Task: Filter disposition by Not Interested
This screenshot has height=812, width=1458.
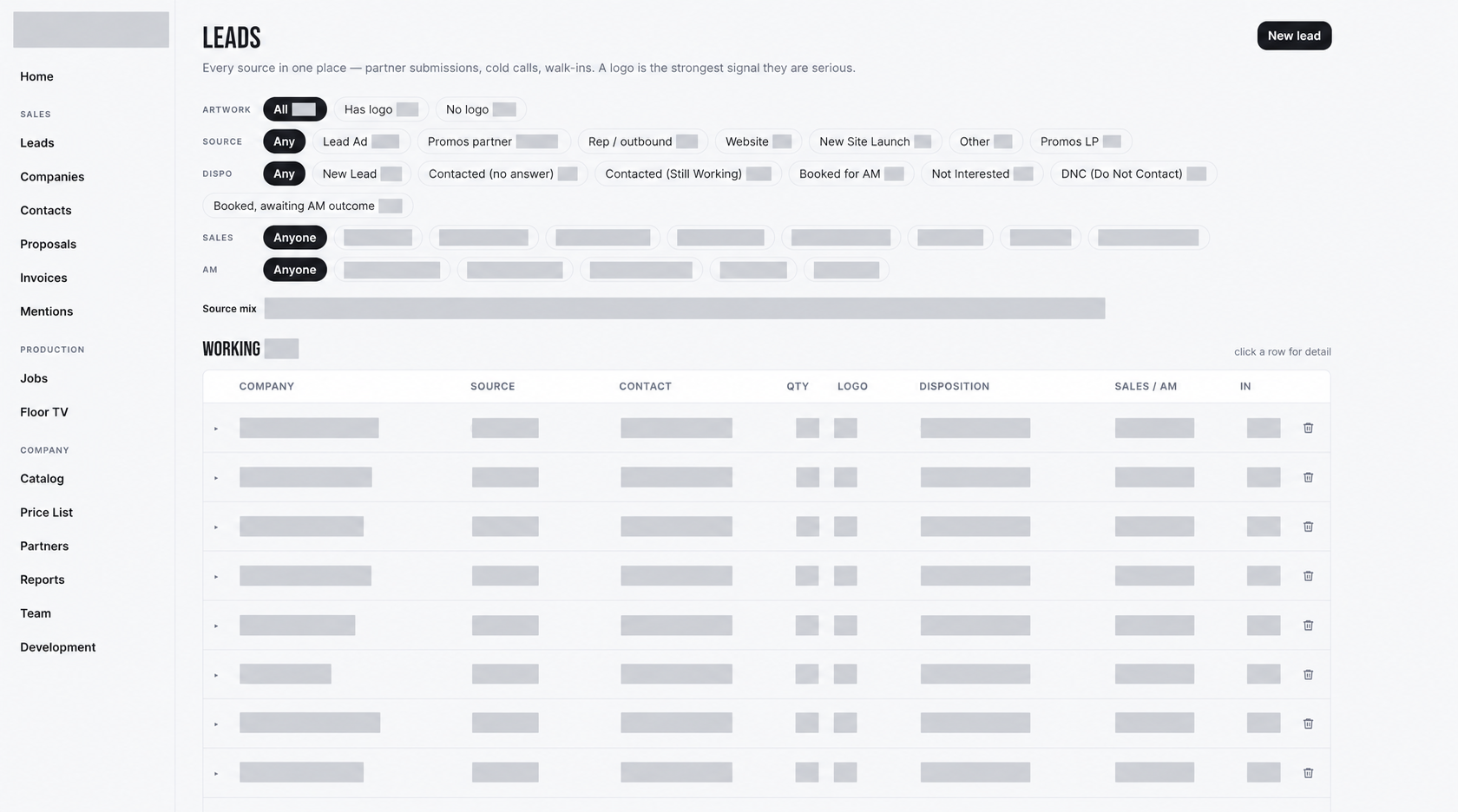Action: [982, 174]
